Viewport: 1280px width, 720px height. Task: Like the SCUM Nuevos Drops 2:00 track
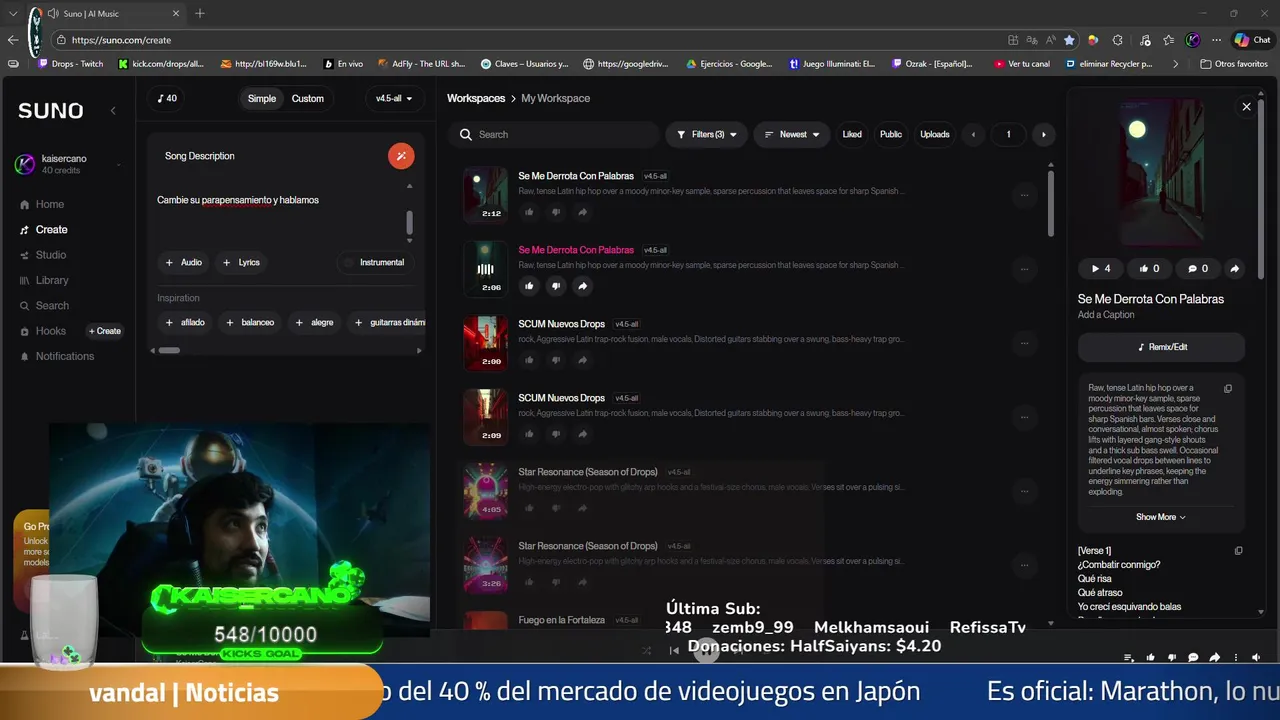[529, 360]
